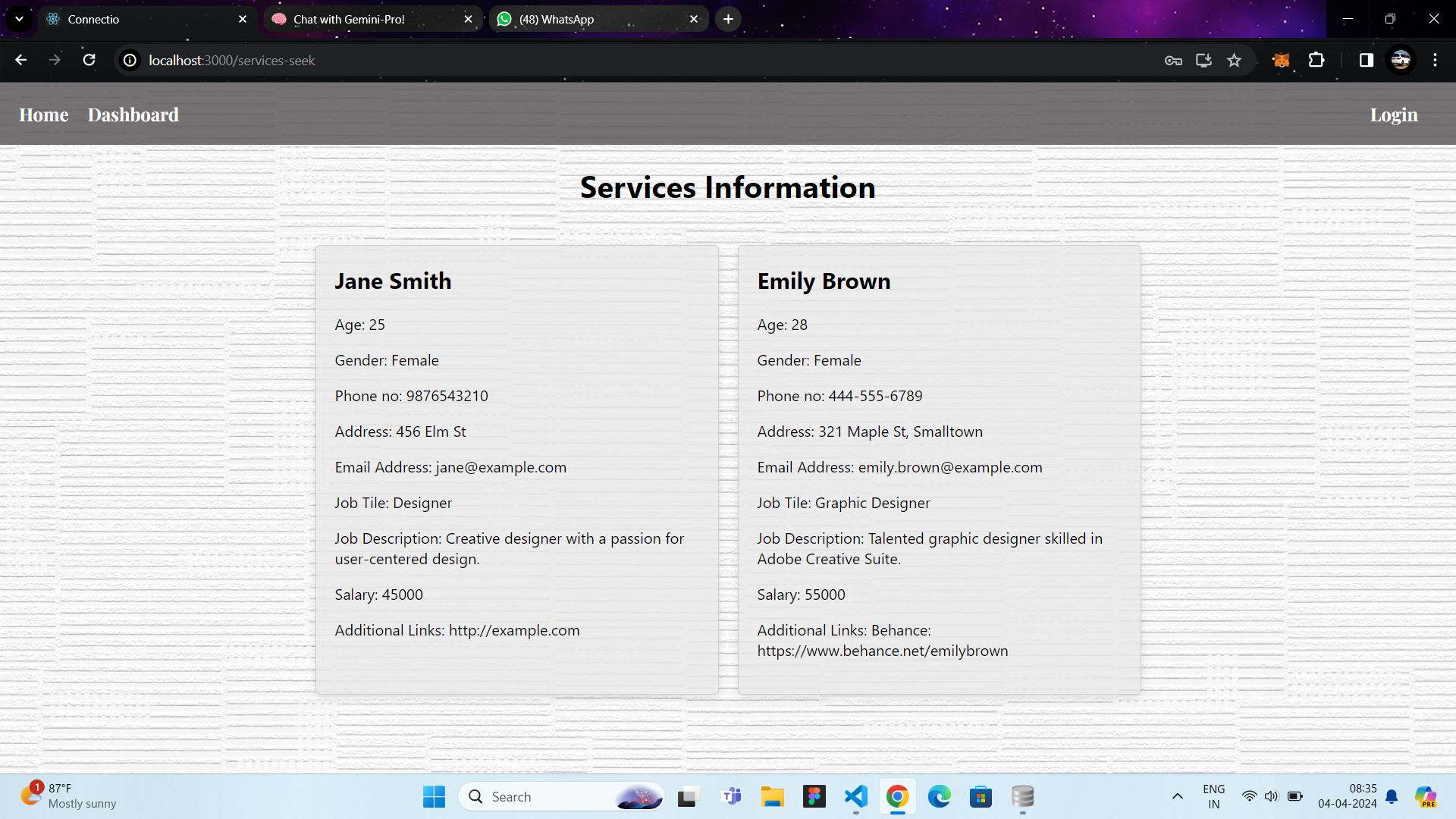Open Visual Studio Code from taskbar

click(855, 796)
